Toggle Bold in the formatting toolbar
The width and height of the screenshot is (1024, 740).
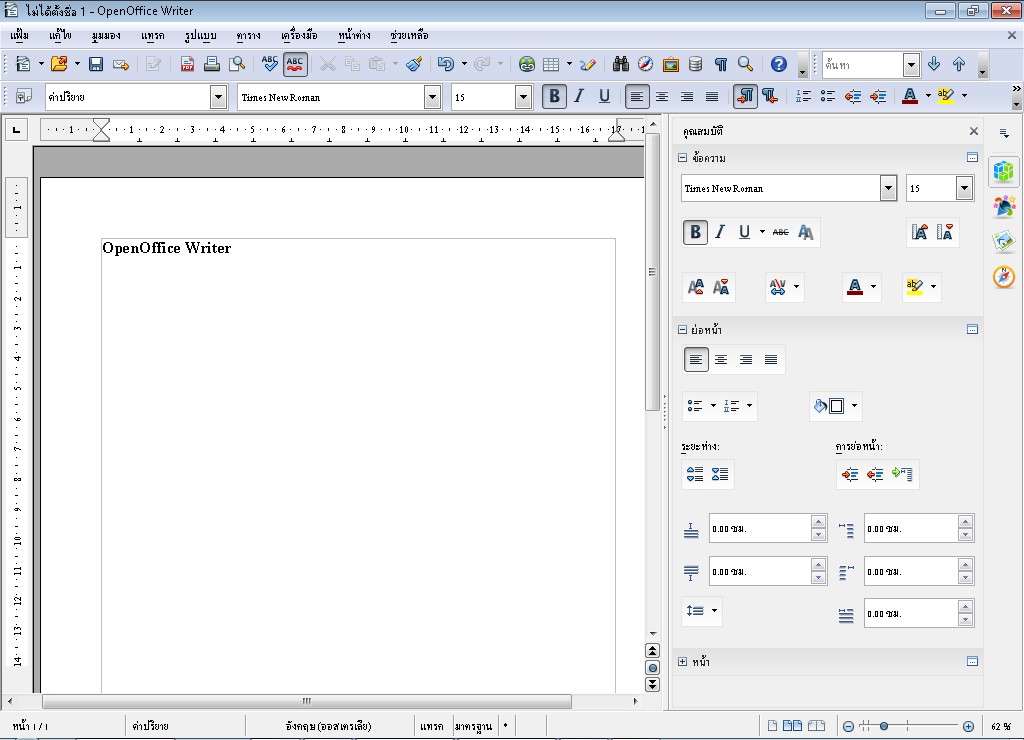coord(554,97)
